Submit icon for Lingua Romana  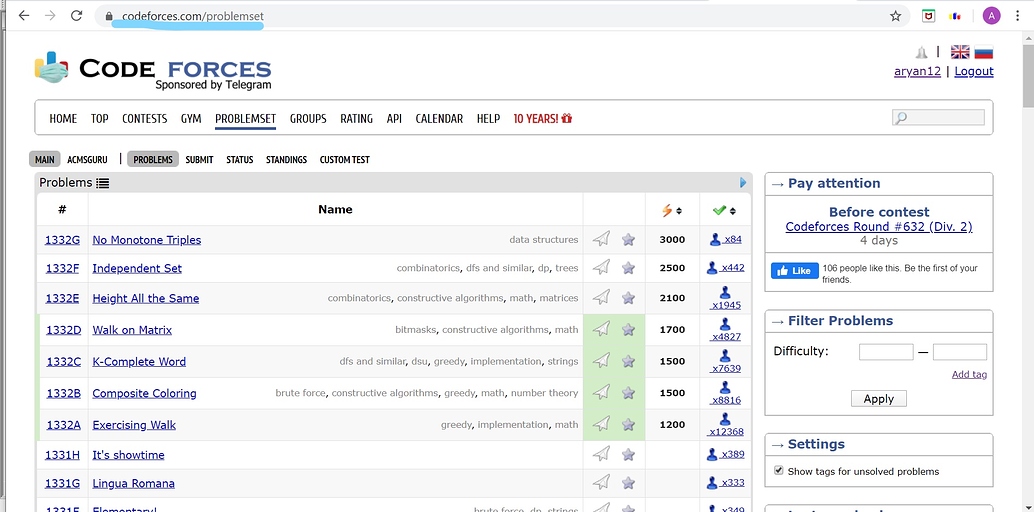601,482
